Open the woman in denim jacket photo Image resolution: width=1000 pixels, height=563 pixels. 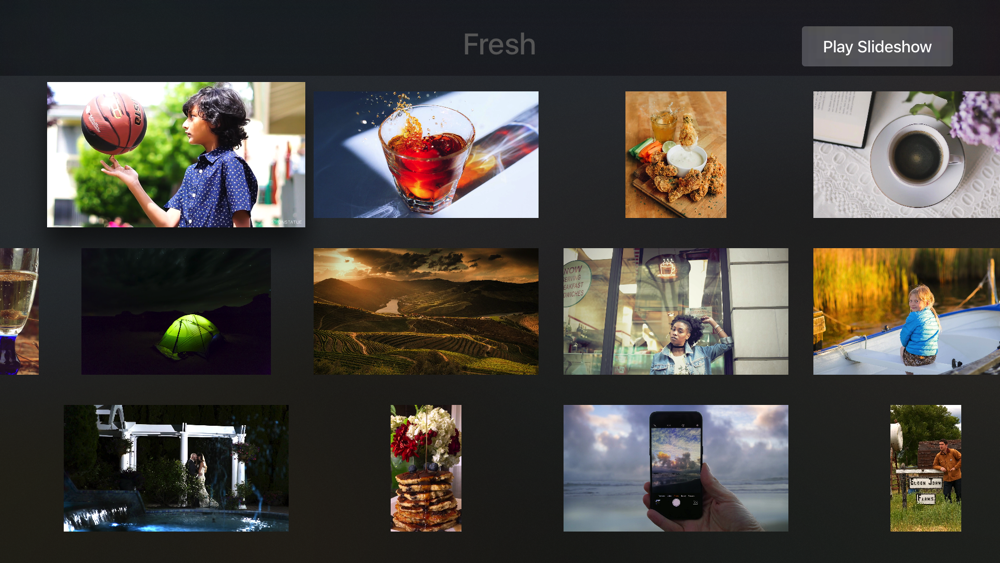pos(675,311)
